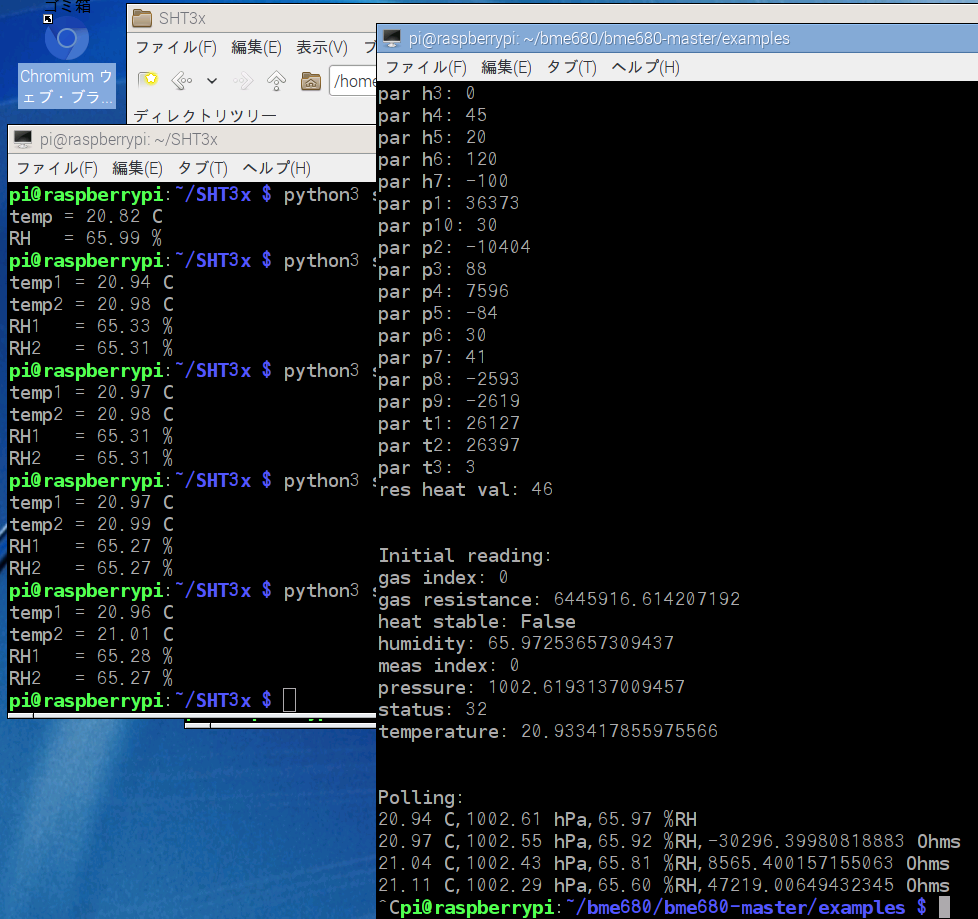This screenshot has height=919, width=978.
Task: Click title bar of bme680-master/examples terminal
Action: coord(677,39)
